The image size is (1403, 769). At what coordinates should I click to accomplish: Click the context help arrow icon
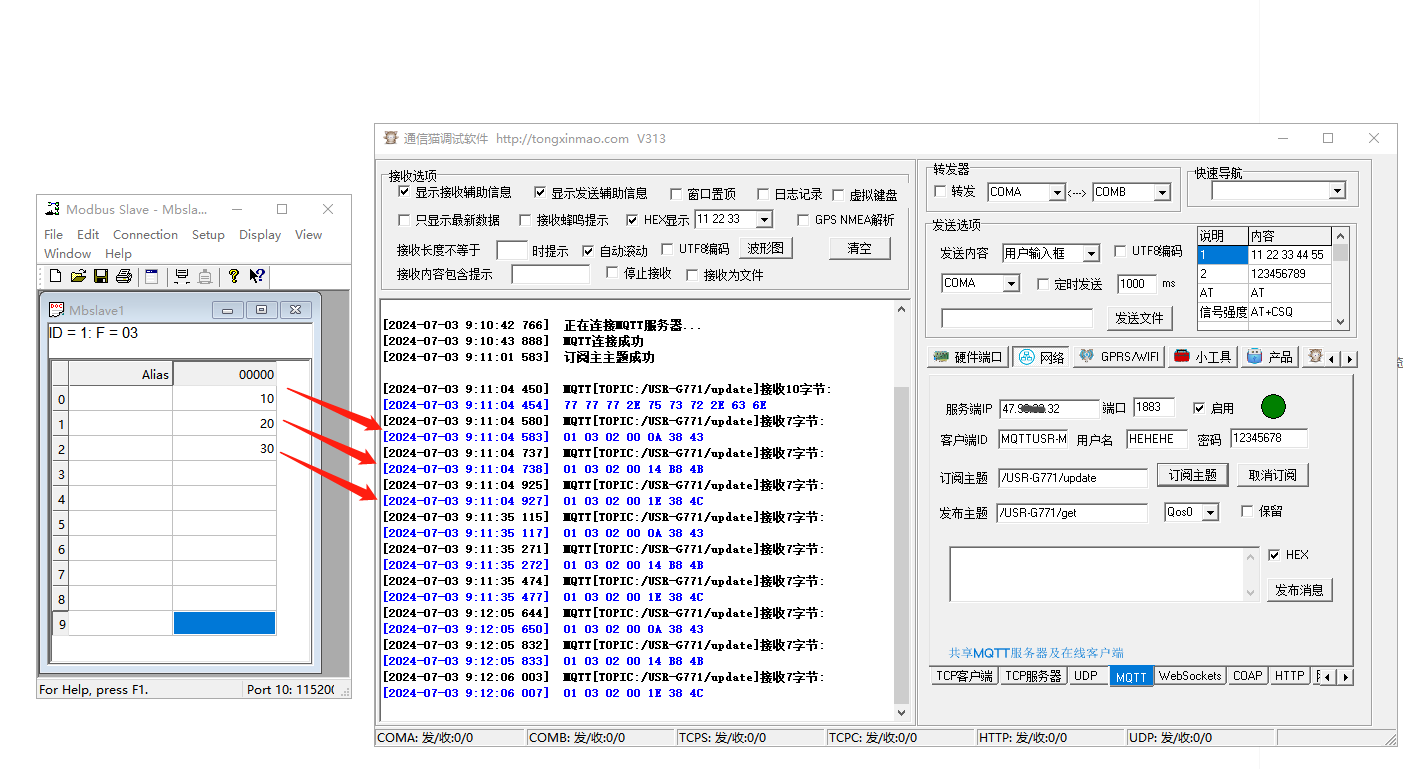tap(256, 276)
